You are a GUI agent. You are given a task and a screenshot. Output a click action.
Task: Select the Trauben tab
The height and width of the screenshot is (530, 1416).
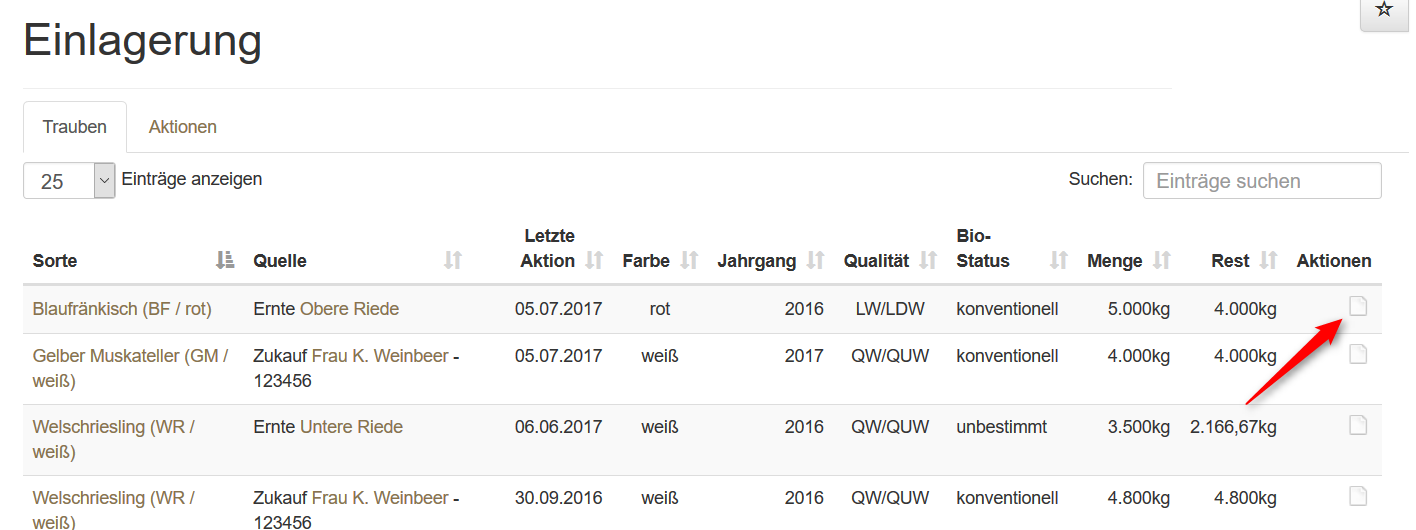click(x=75, y=127)
